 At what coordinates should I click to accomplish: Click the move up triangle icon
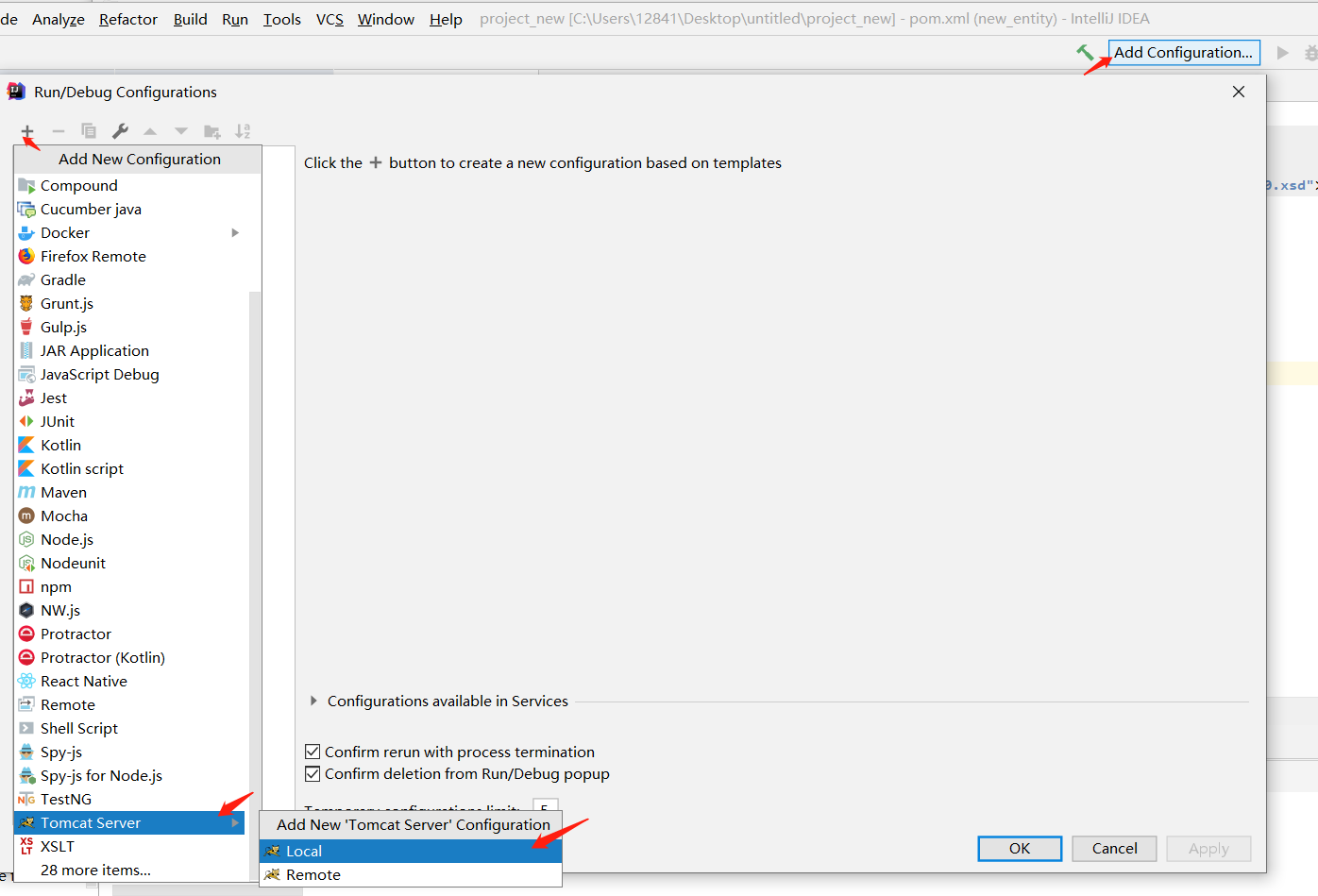150,131
